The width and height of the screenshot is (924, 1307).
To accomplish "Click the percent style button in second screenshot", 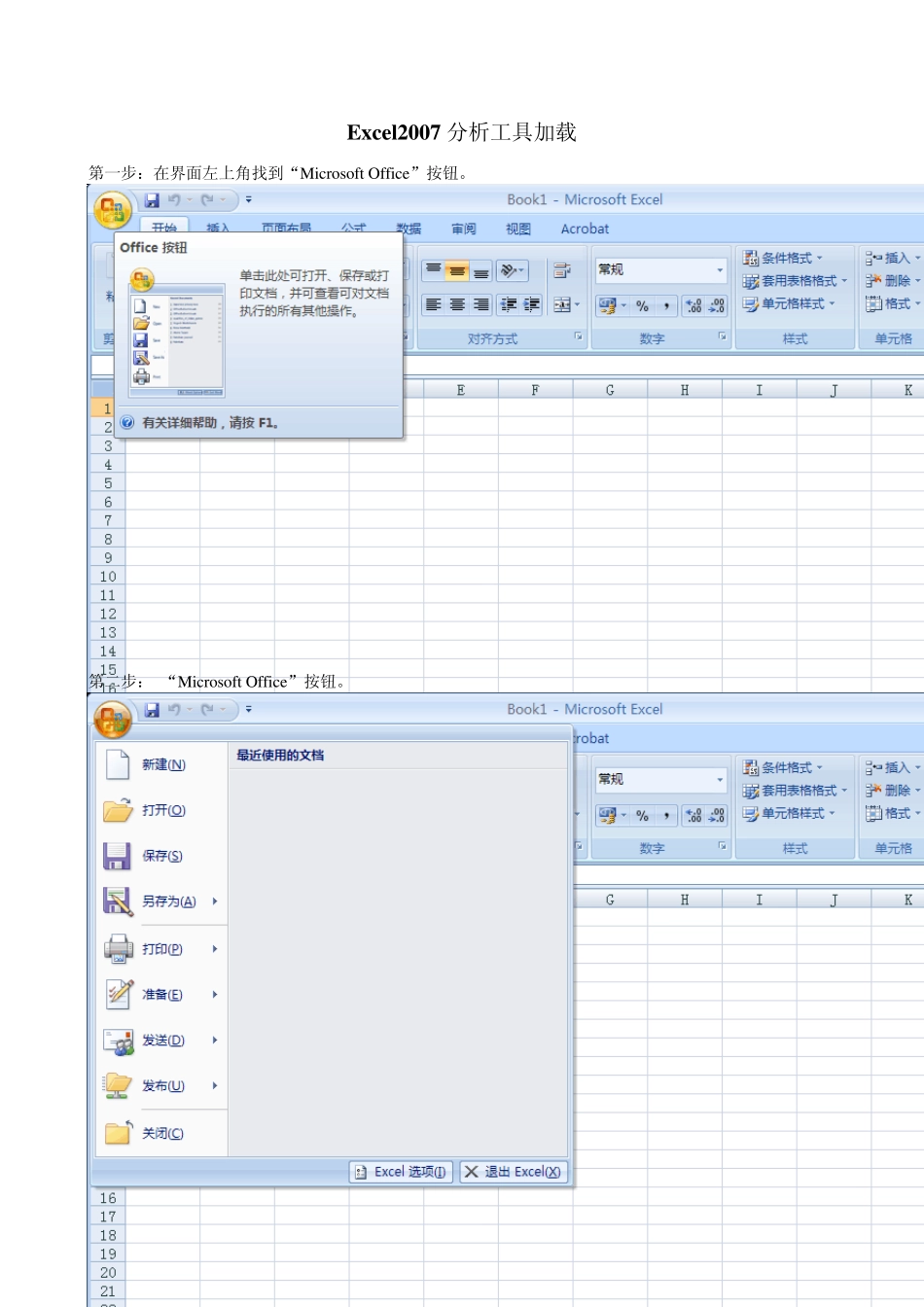I will 642,815.
